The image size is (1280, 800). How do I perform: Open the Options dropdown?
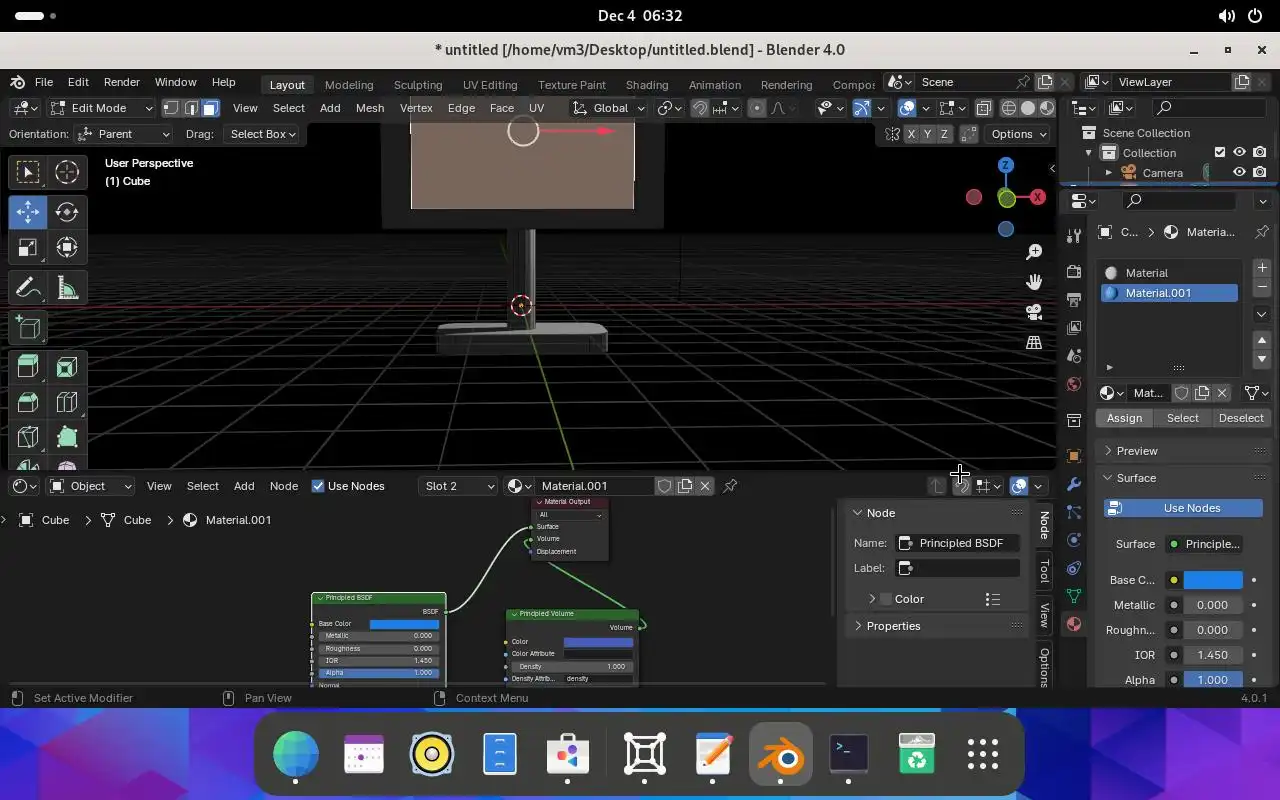[1018, 134]
